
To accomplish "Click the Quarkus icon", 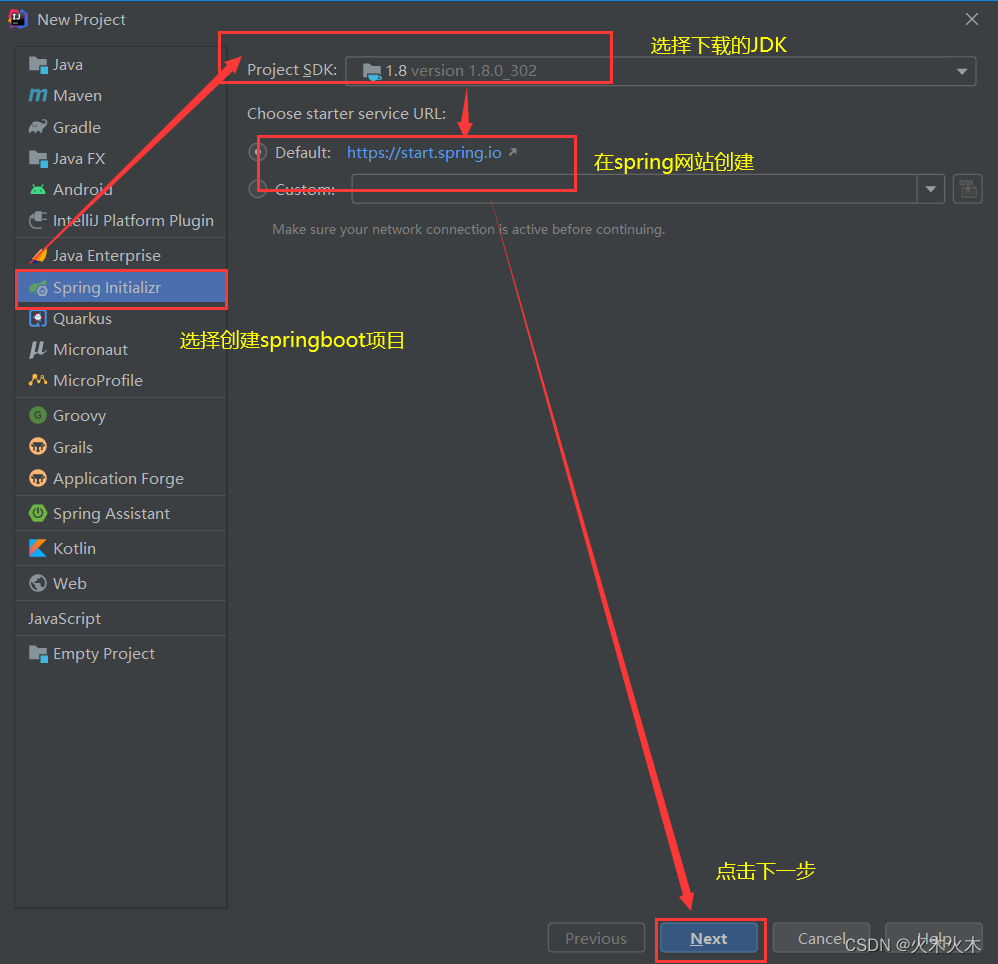I will (38, 318).
